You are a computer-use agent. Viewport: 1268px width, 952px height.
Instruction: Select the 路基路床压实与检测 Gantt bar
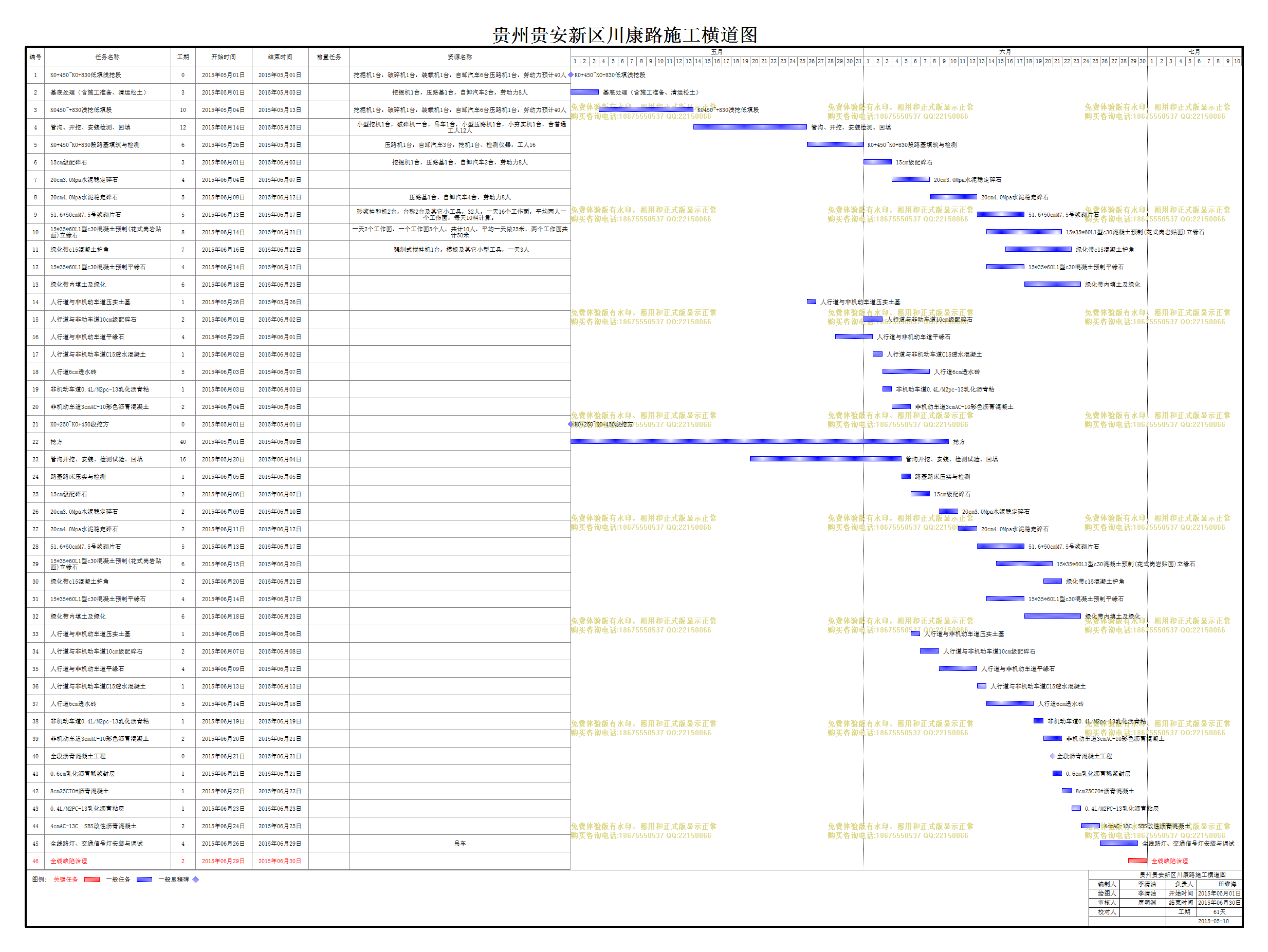[906, 477]
